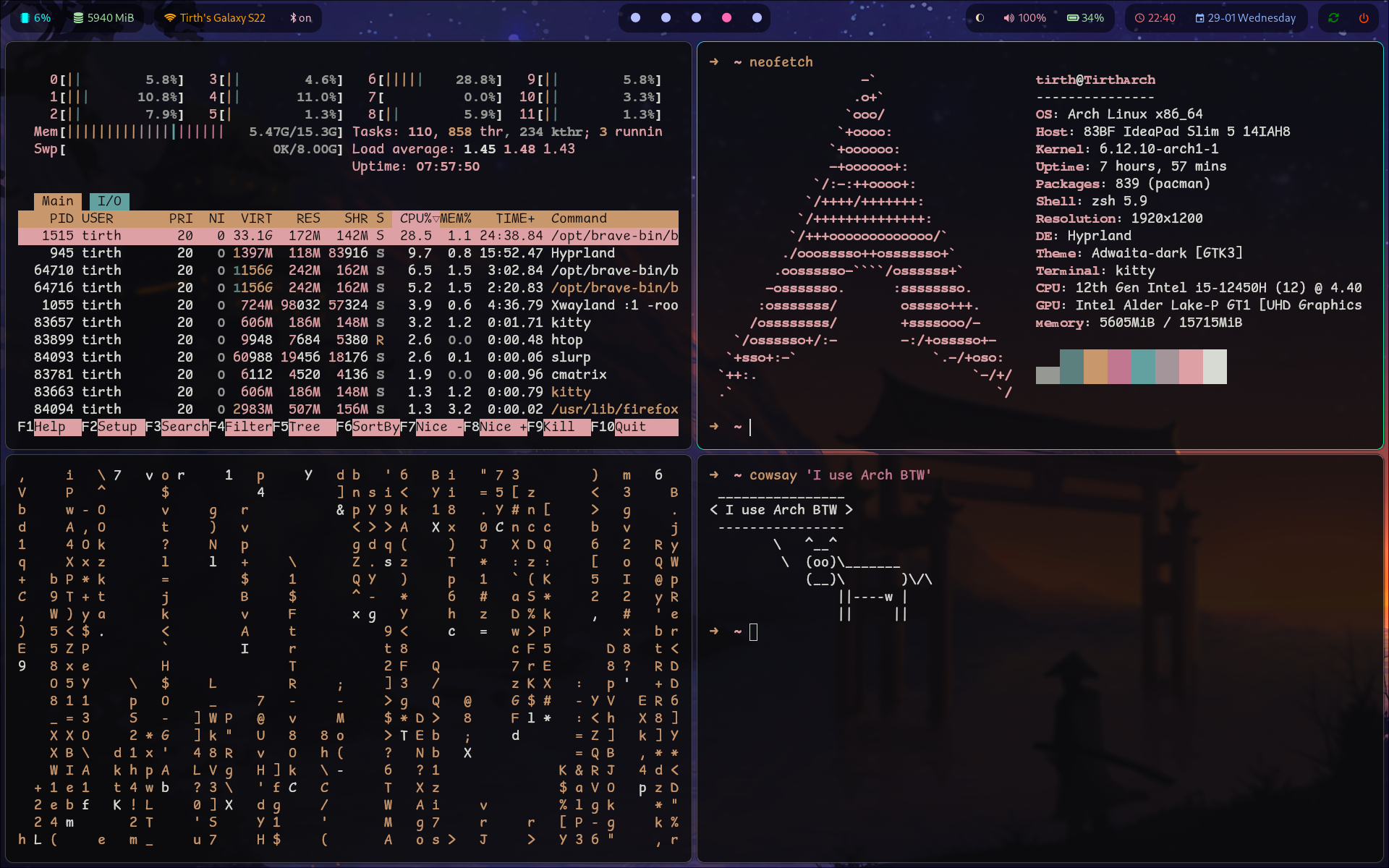Click the red power button icon
Screen dimensions: 1389x868
(1364, 18)
